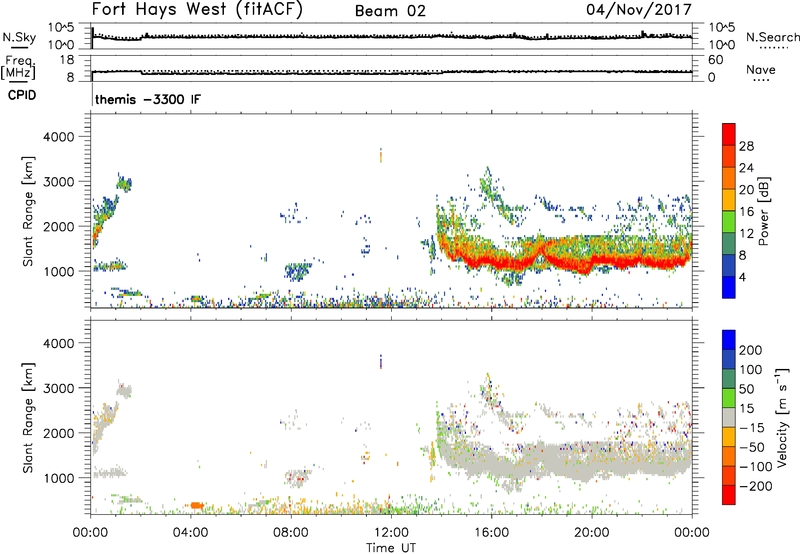Click "Slant Range [km]" label of velocity panel

tap(28, 418)
